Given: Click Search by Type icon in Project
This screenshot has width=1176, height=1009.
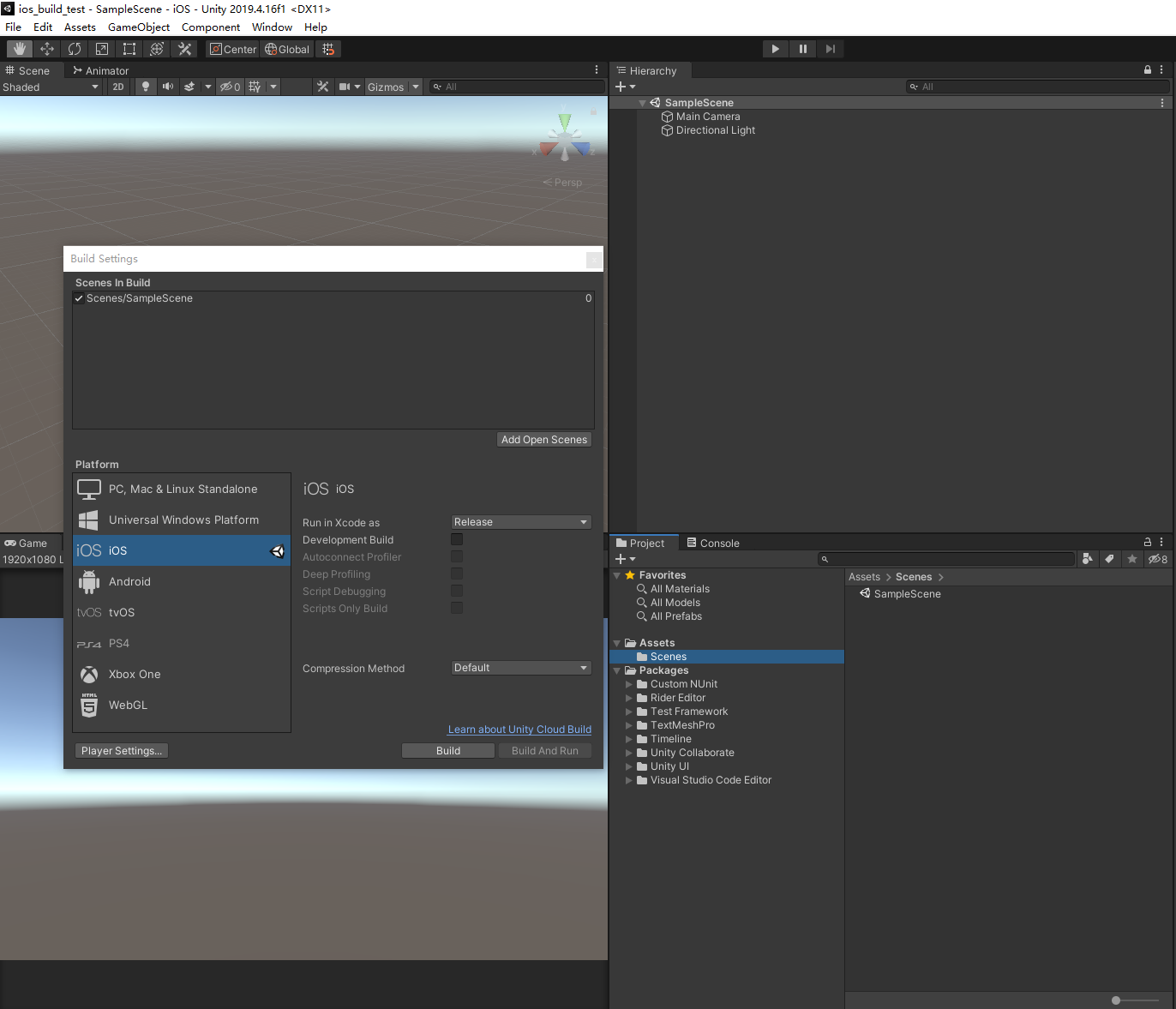Looking at the screenshot, I should tap(1088, 559).
